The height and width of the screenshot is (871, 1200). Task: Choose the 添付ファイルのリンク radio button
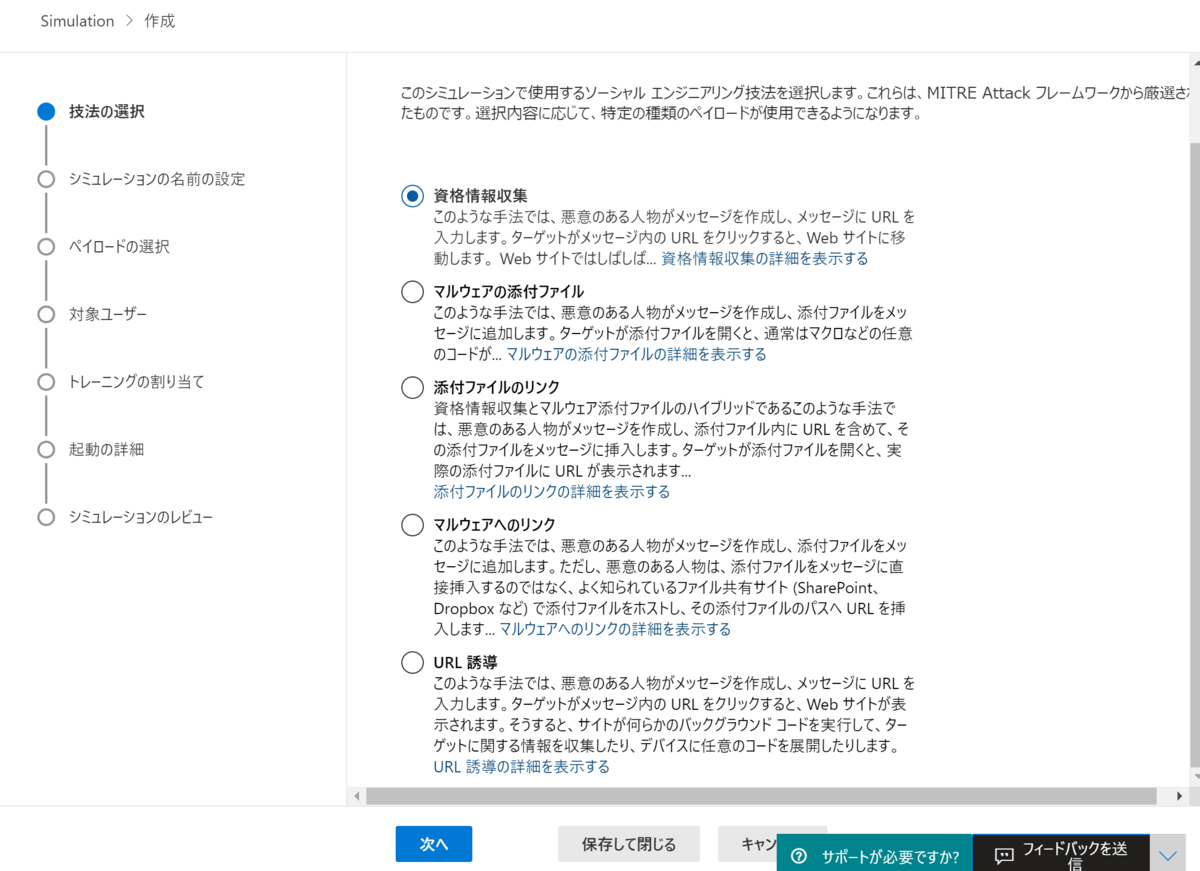(x=412, y=387)
